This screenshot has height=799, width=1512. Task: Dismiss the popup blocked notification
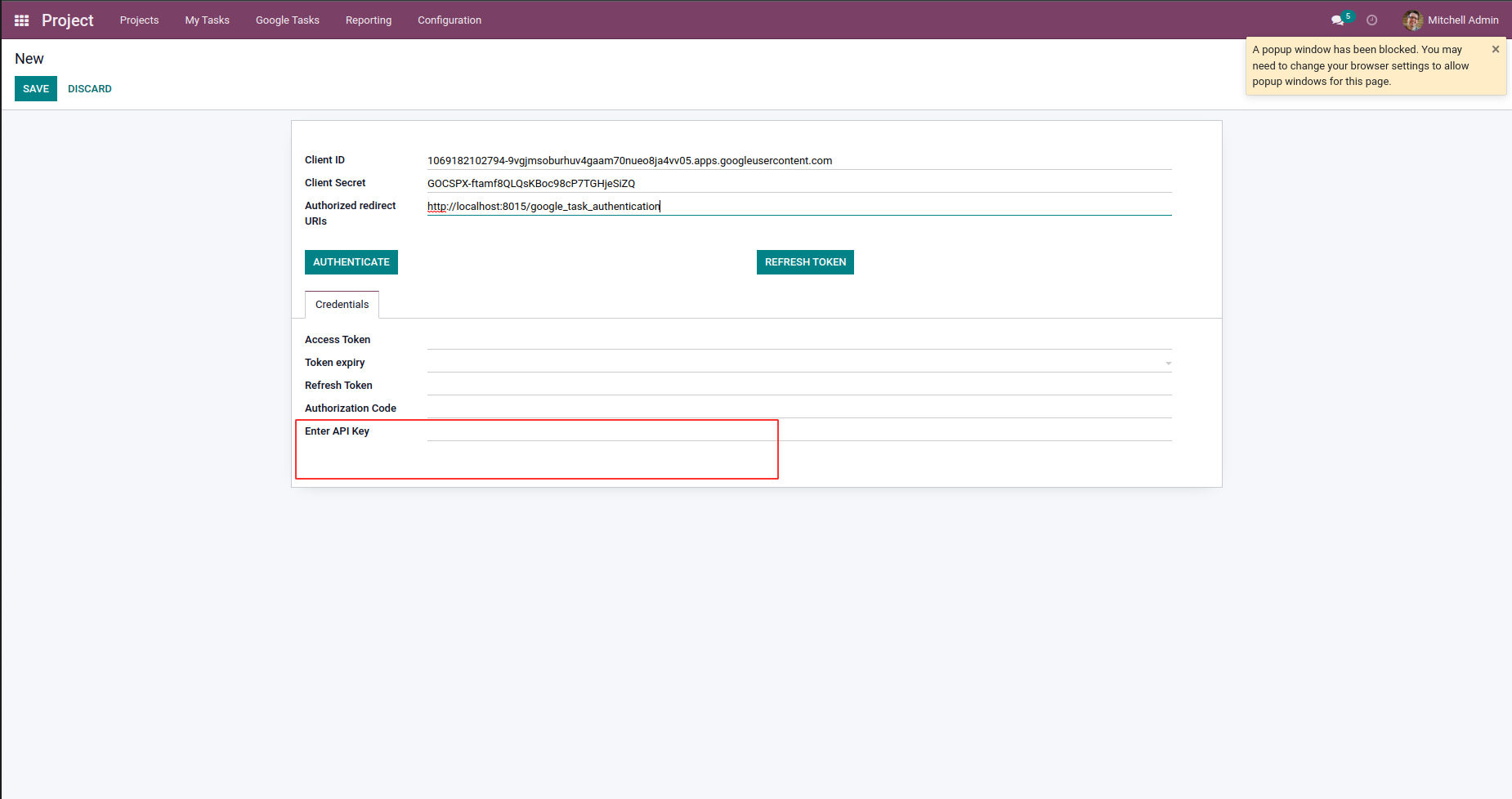1496,49
